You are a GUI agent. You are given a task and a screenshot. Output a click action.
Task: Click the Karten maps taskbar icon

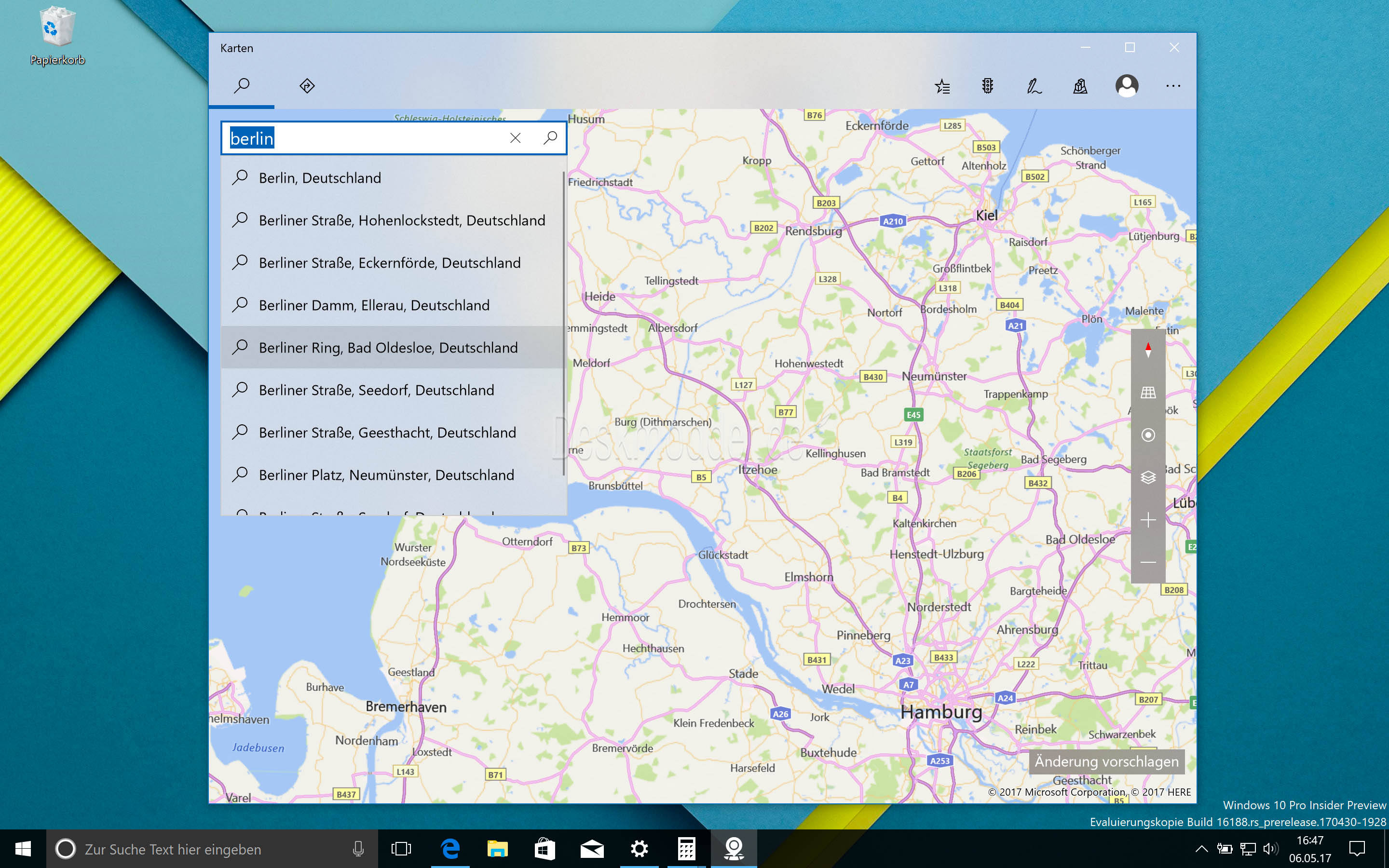(734, 849)
